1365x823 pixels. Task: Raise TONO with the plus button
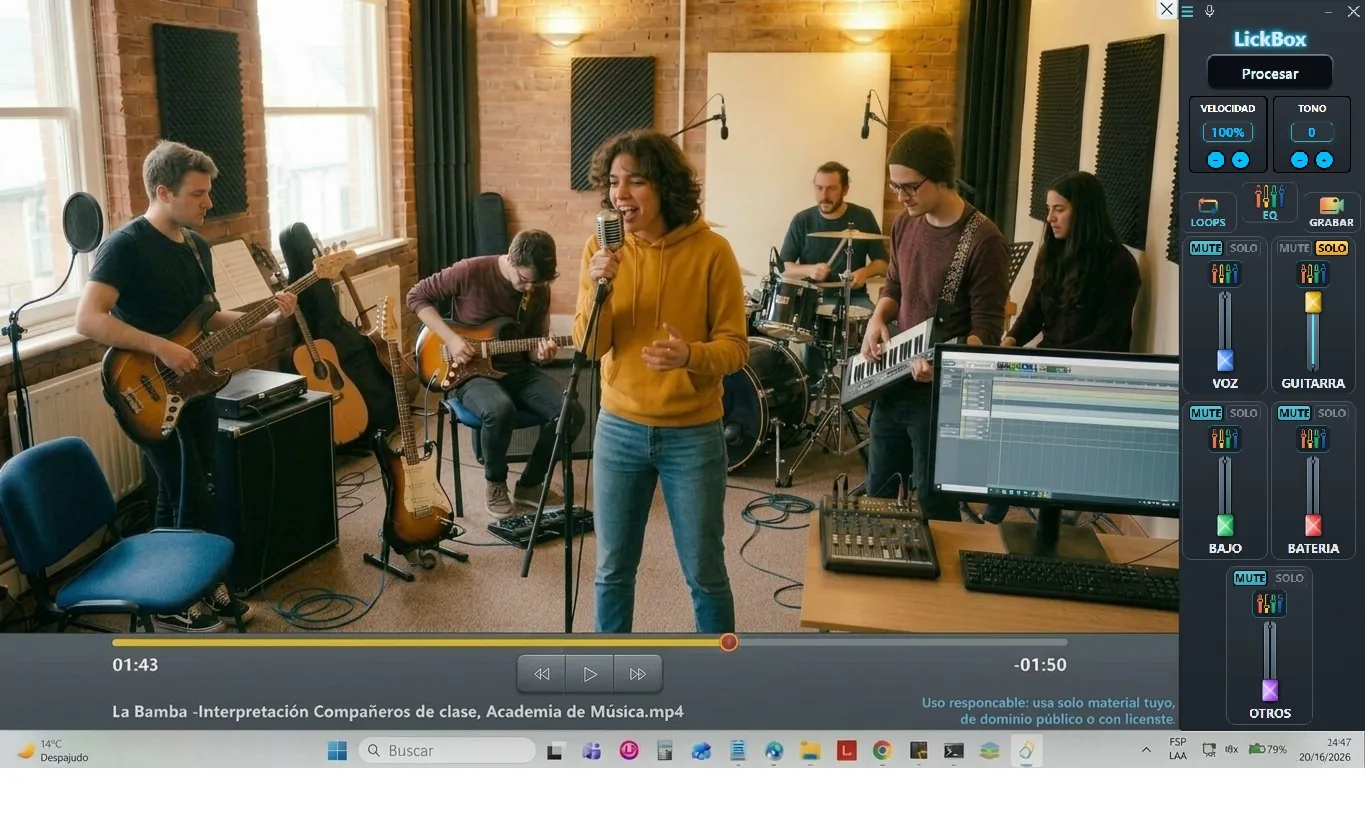tap(1324, 160)
